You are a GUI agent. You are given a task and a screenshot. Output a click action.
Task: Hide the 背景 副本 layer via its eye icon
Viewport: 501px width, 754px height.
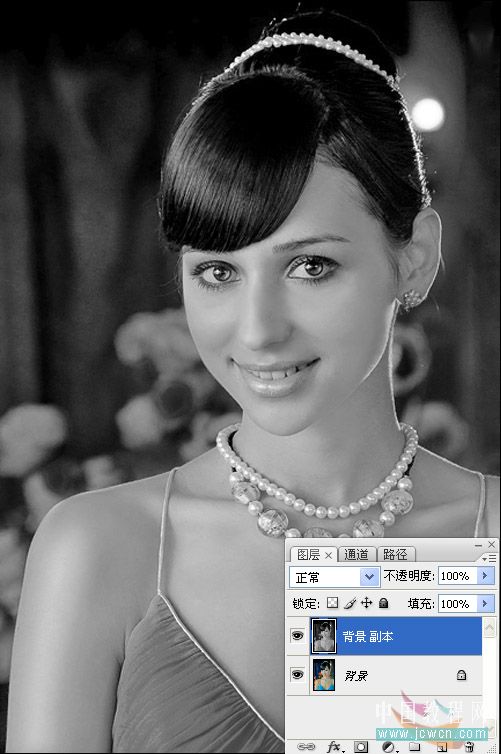(x=298, y=636)
